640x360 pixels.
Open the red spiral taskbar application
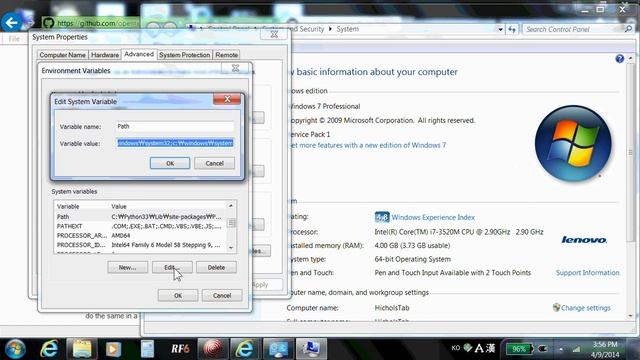tap(213, 349)
